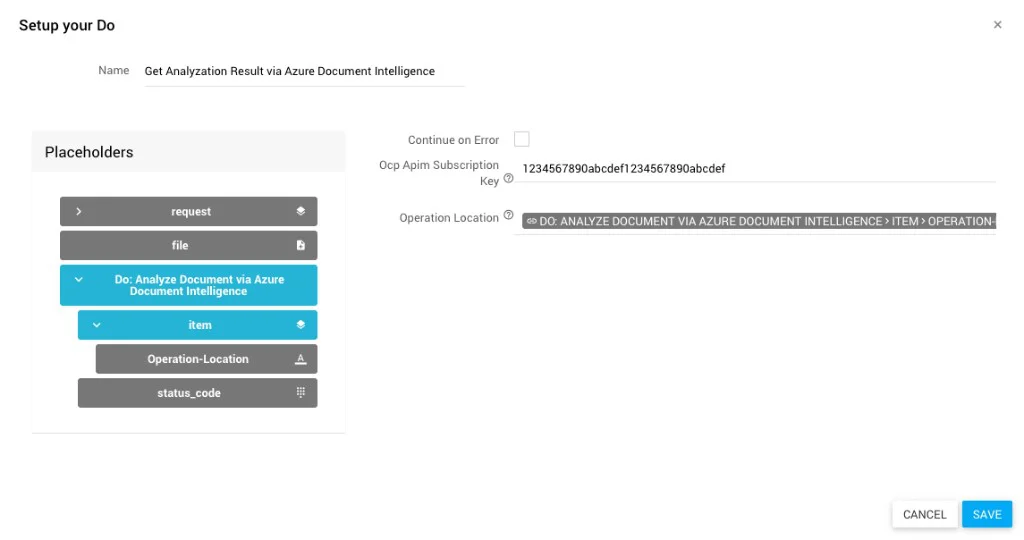
Task: Close the Setup your Do dialog
Action: (x=997, y=25)
